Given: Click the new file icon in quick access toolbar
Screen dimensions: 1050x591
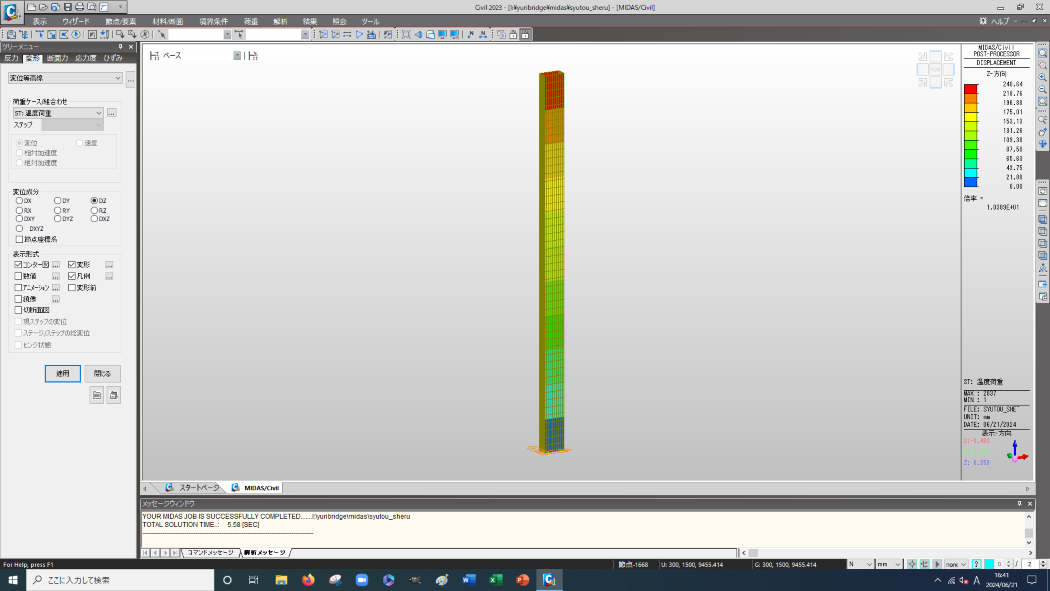Looking at the screenshot, I should (x=31, y=7).
